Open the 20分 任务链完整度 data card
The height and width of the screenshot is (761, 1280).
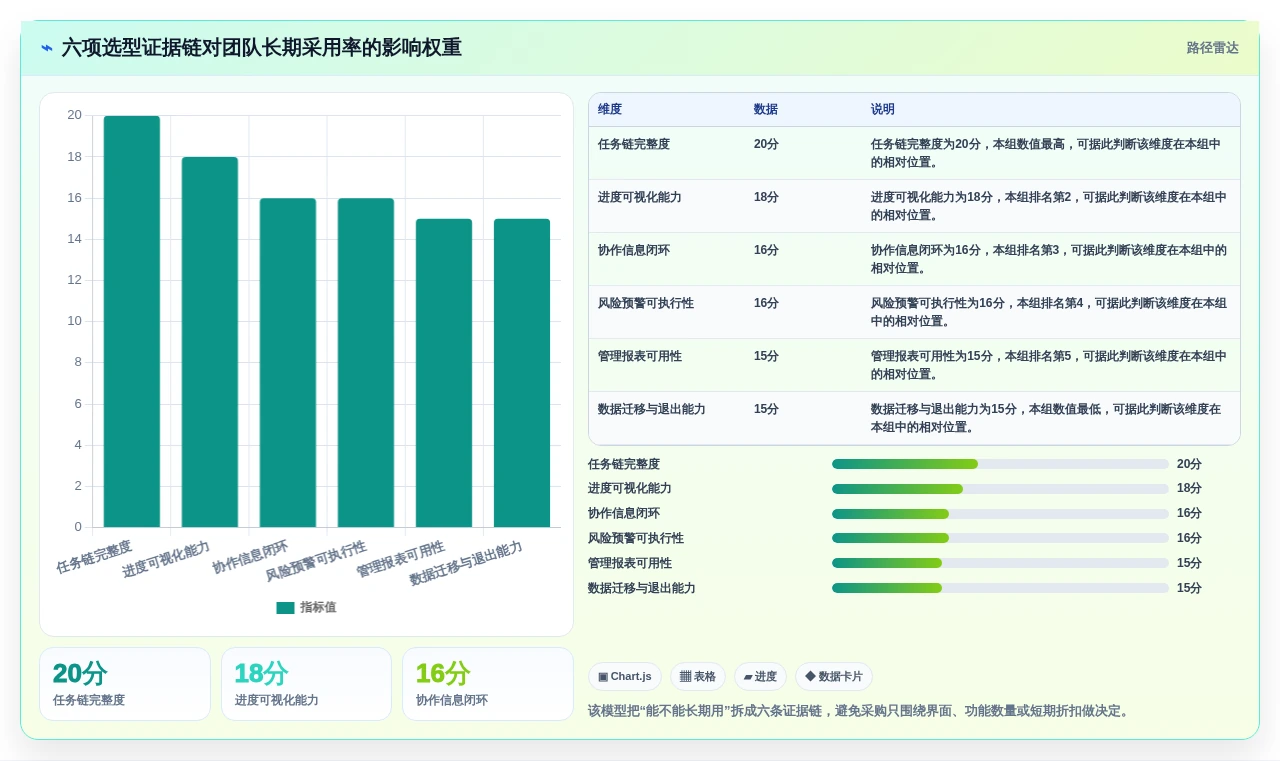point(125,684)
